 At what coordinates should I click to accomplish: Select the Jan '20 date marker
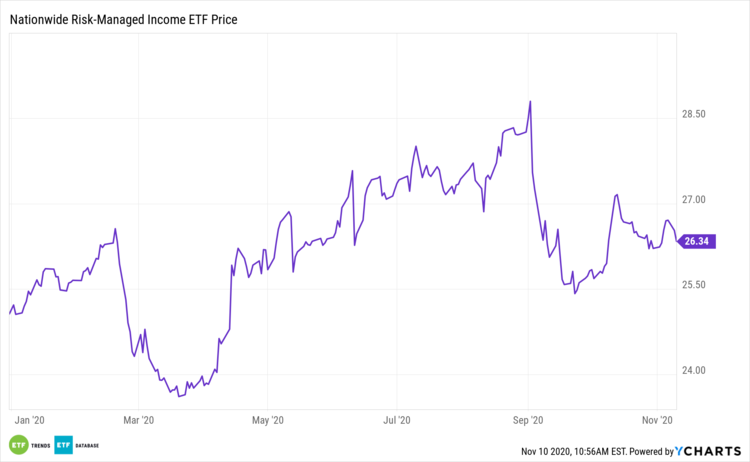click(x=30, y=420)
